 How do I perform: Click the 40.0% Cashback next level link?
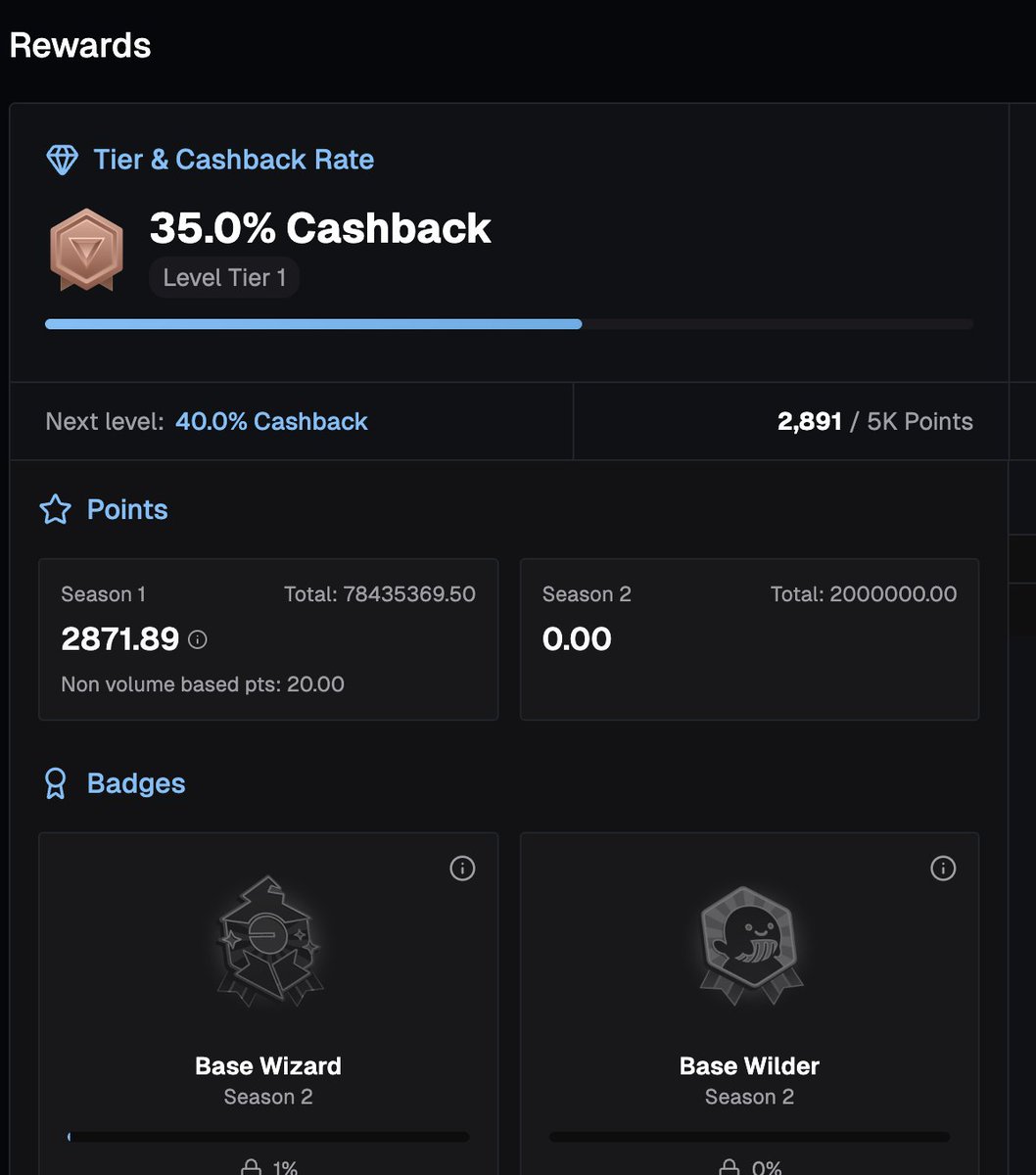271,421
